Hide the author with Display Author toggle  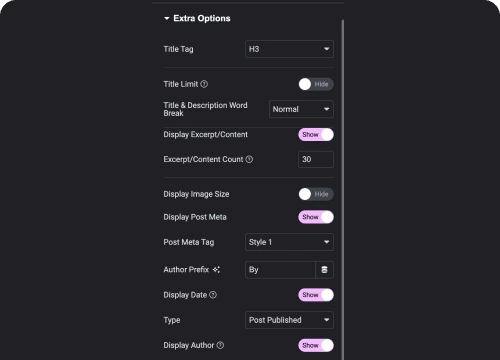pos(316,345)
